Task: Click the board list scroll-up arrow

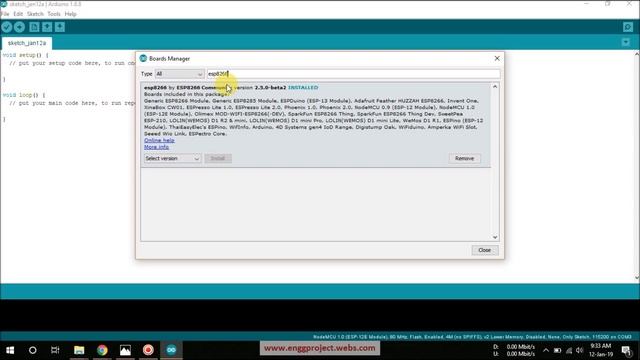Action: coord(495,87)
